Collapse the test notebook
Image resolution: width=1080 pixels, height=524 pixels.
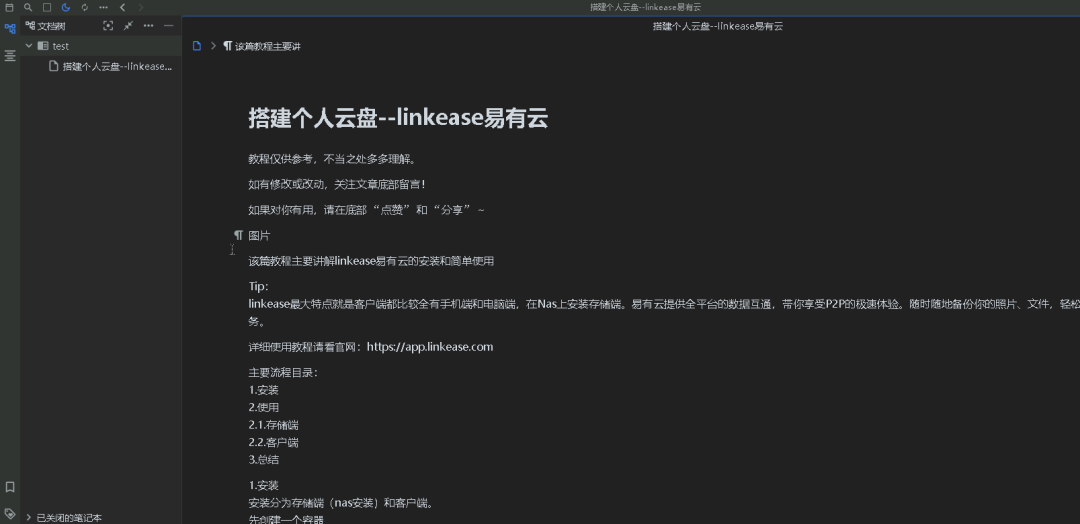click(x=29, y=46)
